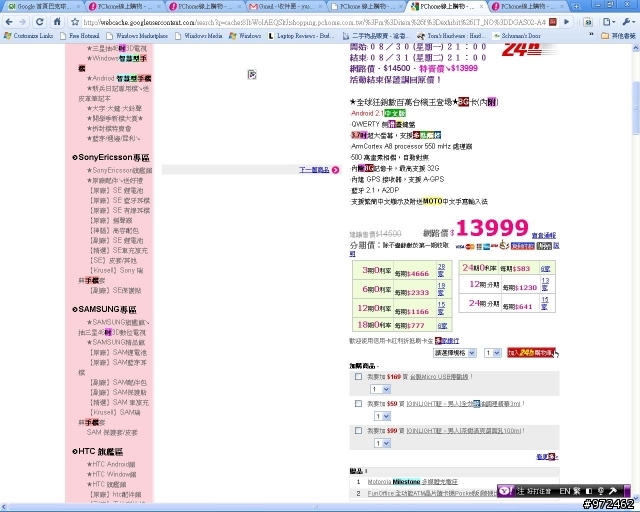Open the page menu document icon
The height and width of the screenshot is (512, 640).
(609, 22)
